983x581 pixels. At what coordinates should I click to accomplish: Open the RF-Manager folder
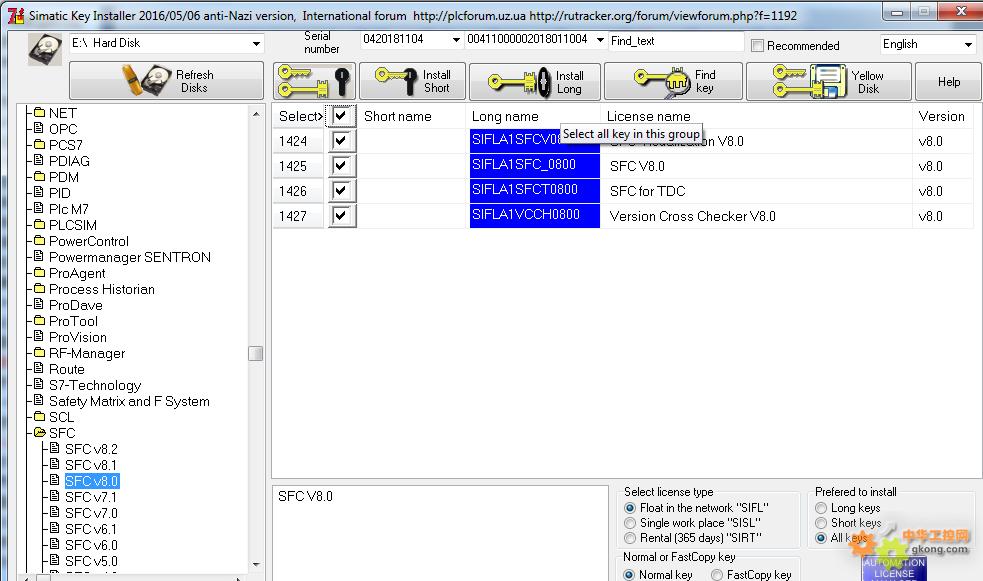(87, 353)
